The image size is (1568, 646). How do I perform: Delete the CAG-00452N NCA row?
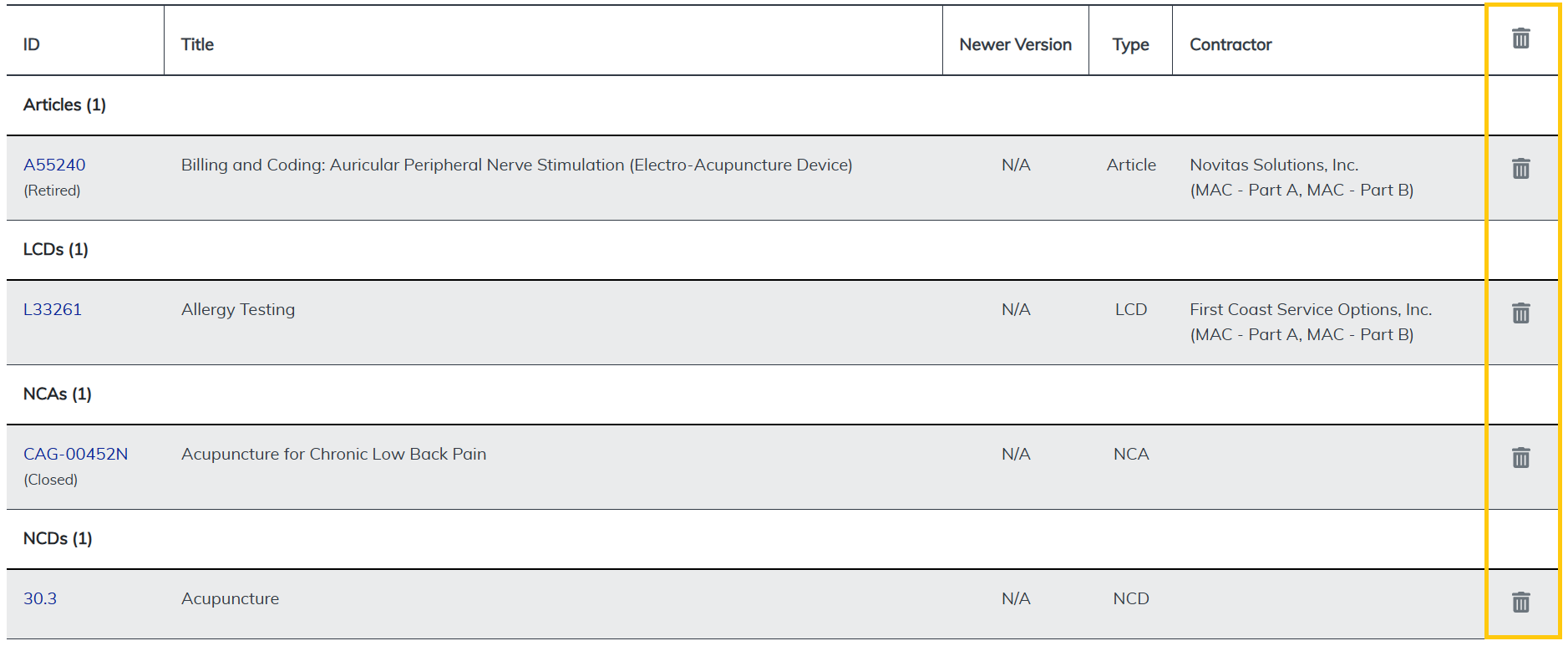pos(1520,458)
